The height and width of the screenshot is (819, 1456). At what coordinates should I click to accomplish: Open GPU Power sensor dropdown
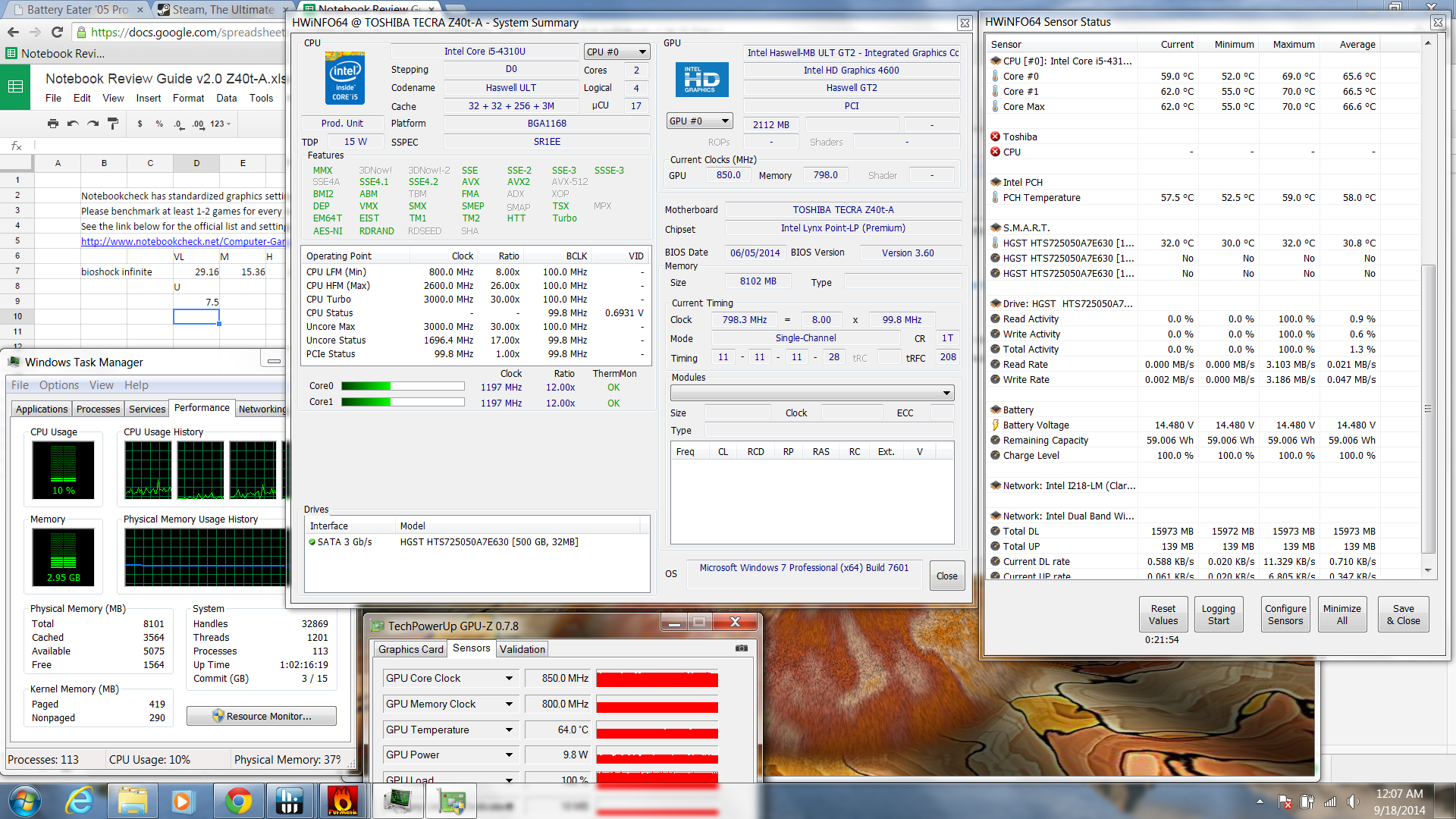point(509,755)
